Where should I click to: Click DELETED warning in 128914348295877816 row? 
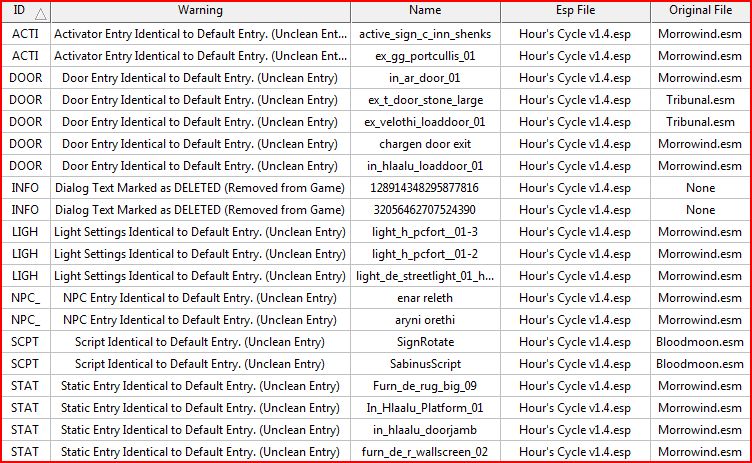(x=200, y=188)
